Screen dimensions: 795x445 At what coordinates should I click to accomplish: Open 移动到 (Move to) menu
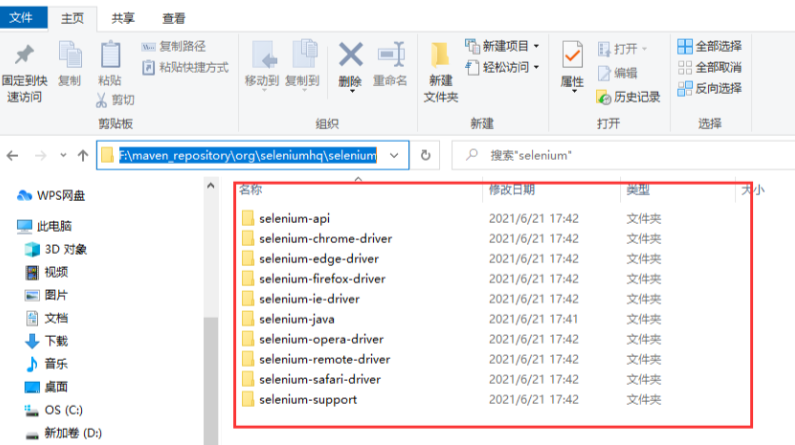pos(262,65)
